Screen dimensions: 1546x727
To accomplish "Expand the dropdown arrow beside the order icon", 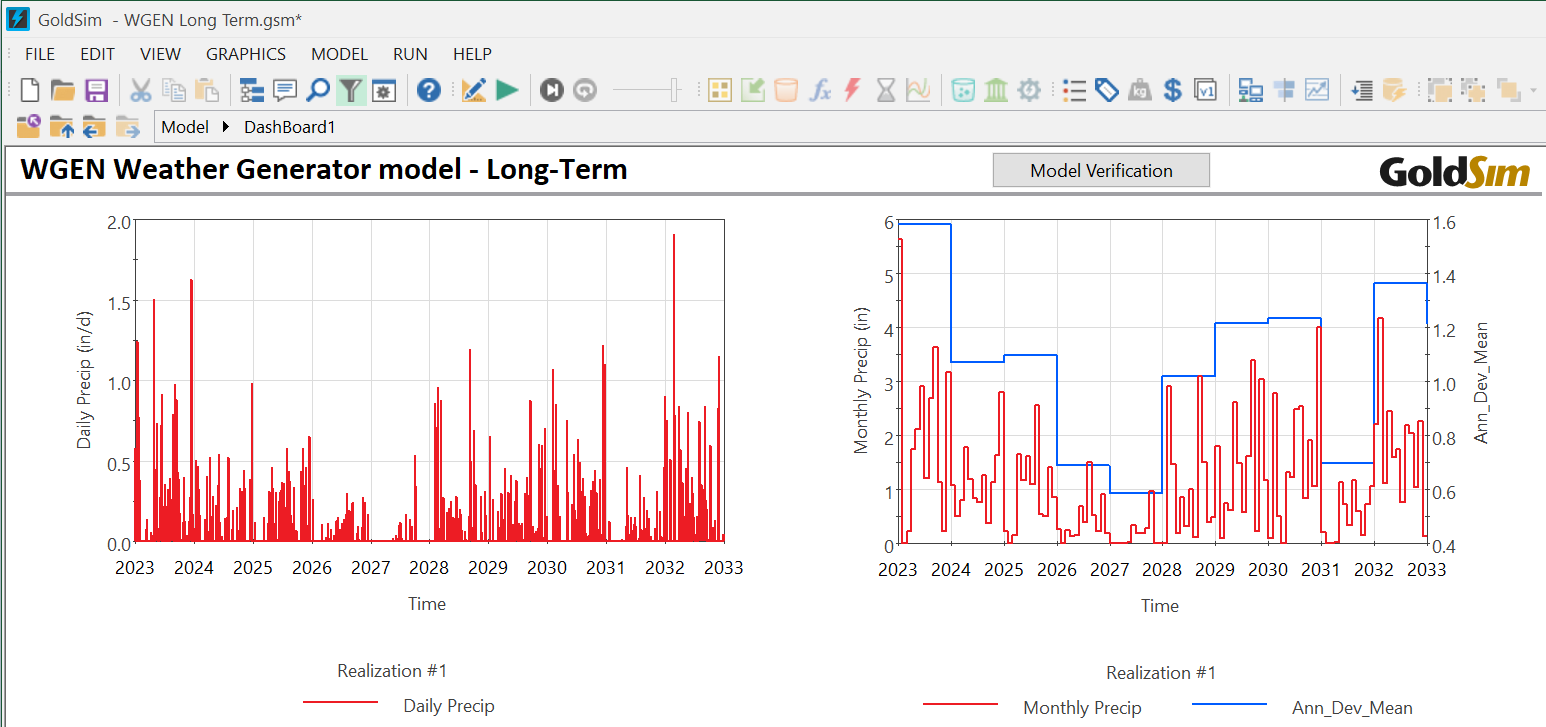I will tap(1533, 91).
